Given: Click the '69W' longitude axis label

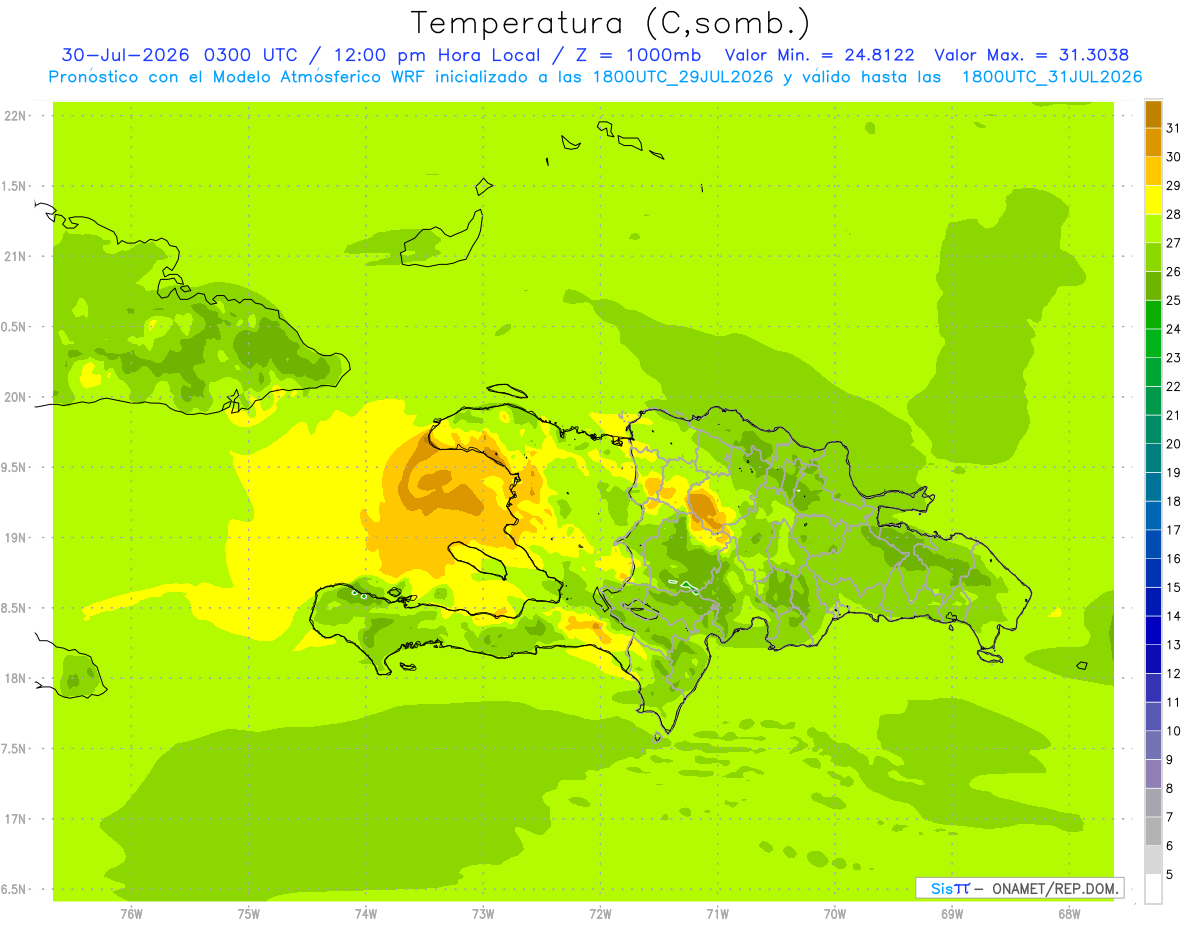Looking at the screenshot, I should coord(952,914).
